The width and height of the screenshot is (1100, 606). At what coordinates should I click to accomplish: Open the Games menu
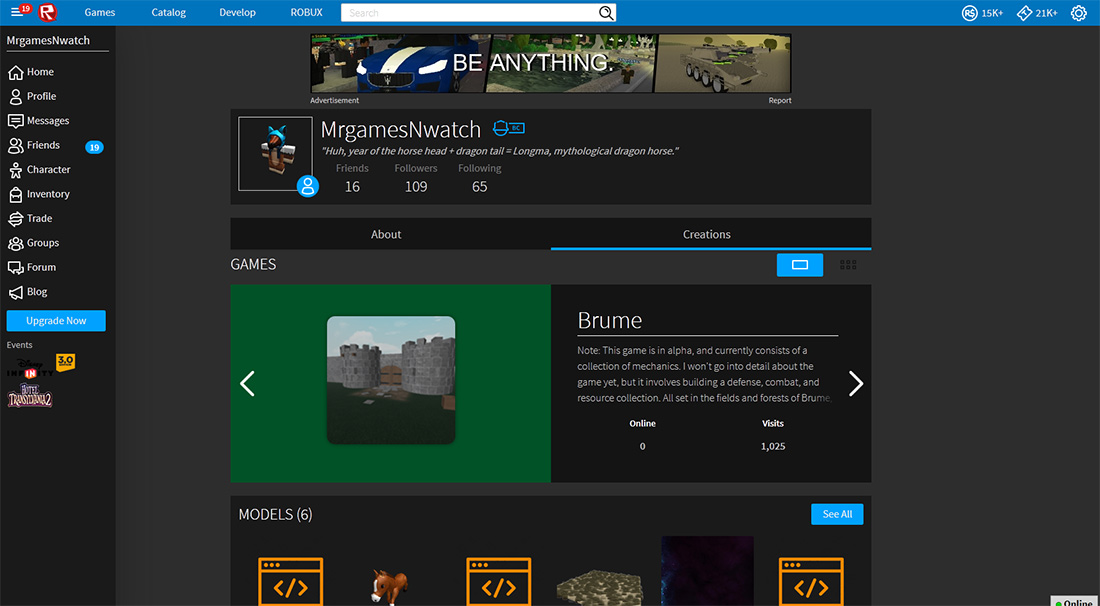100,13
